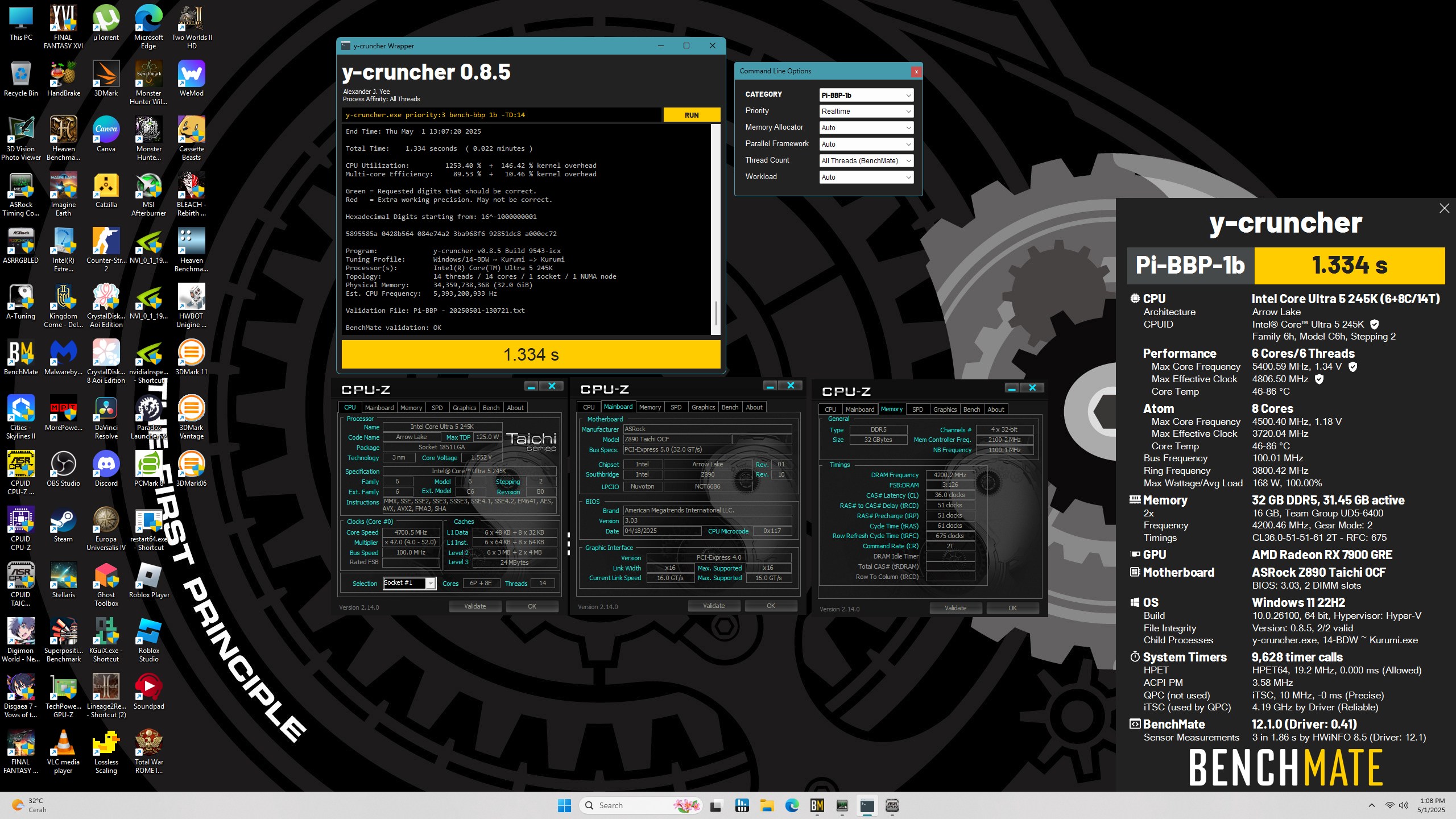Open HandBrake desktop icon

click(64, 79)
